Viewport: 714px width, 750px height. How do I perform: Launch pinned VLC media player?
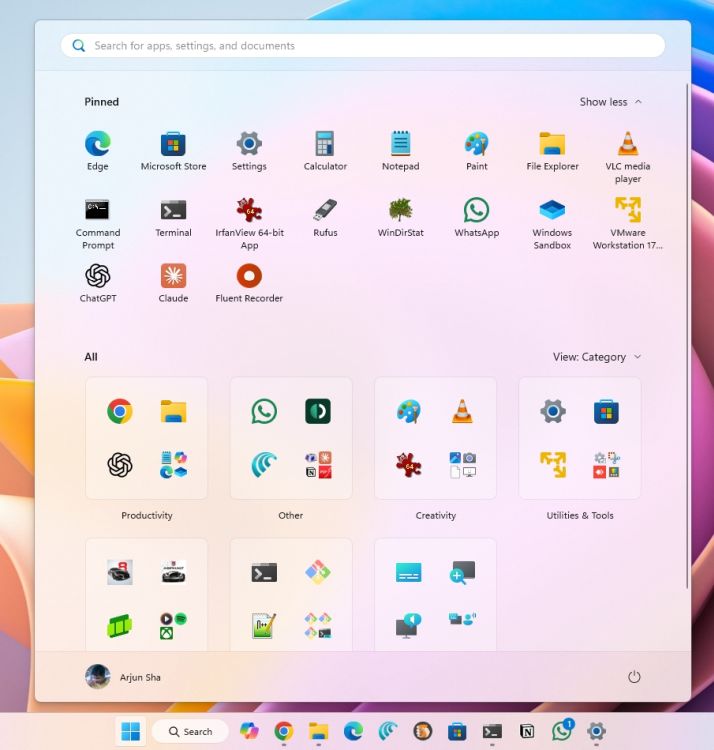coord(628,156)
